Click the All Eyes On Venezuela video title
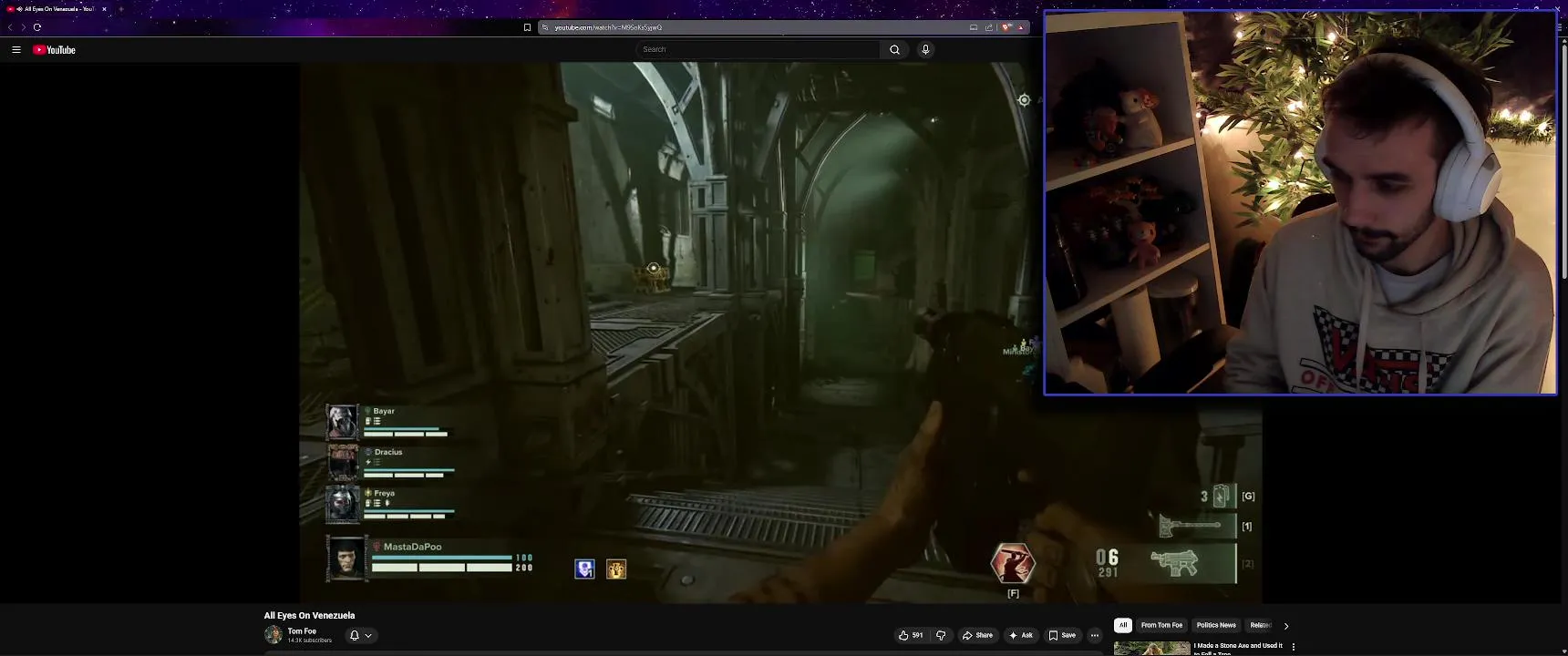This screenshot has height=656, width=1568. (x=309, y=615)
